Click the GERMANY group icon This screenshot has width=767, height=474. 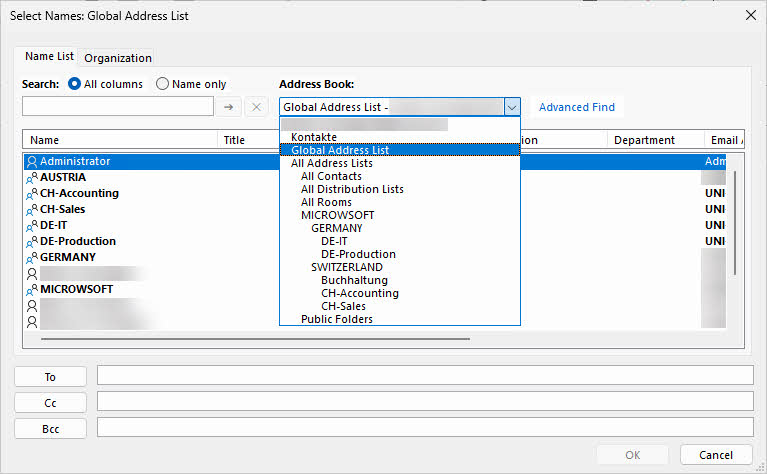(x=32, y=257)
